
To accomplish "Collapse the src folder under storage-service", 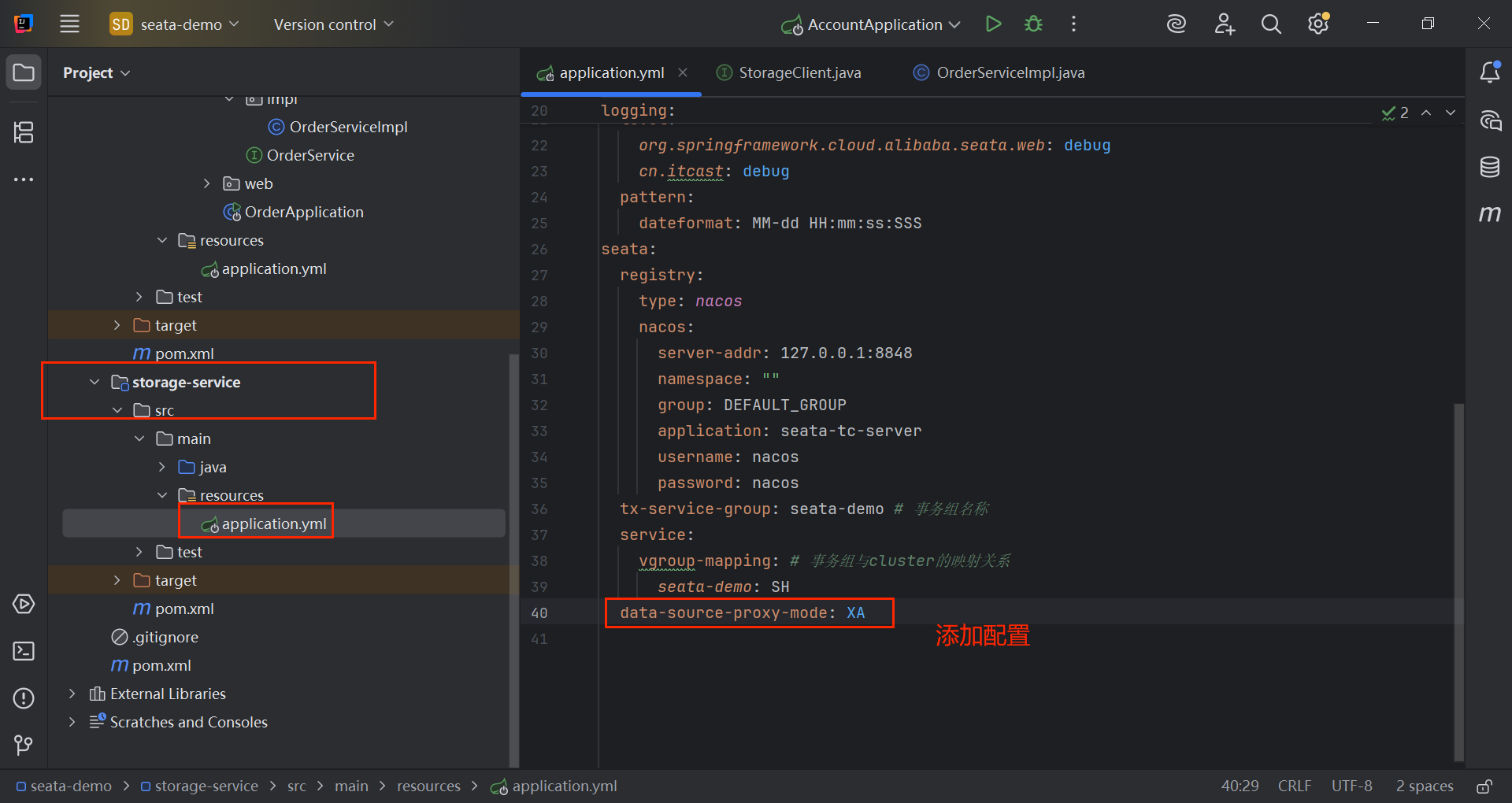I will pyautogui.click(x=117, y=410).
